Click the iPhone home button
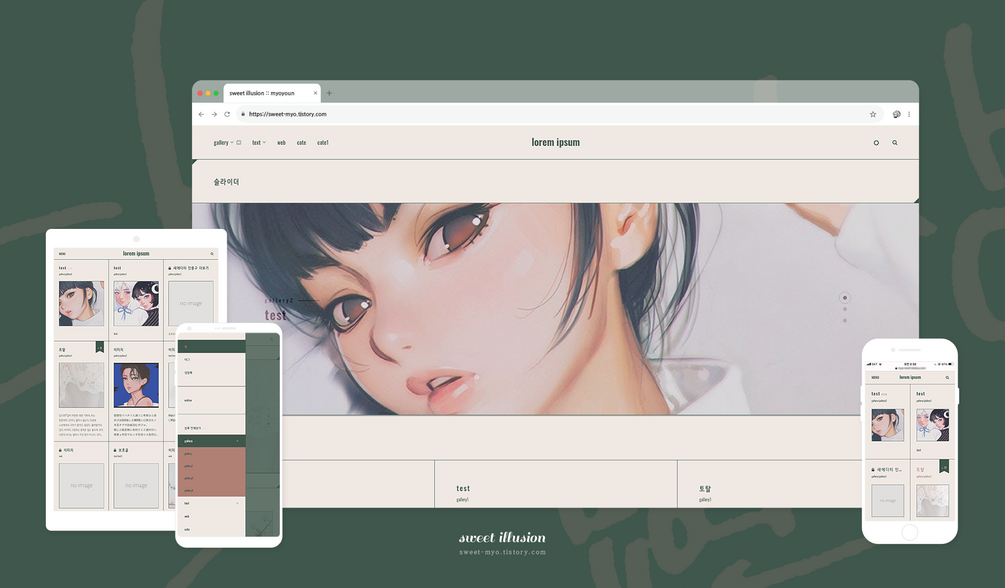The width and height of the screenshot is (1005, 588). 909,532
